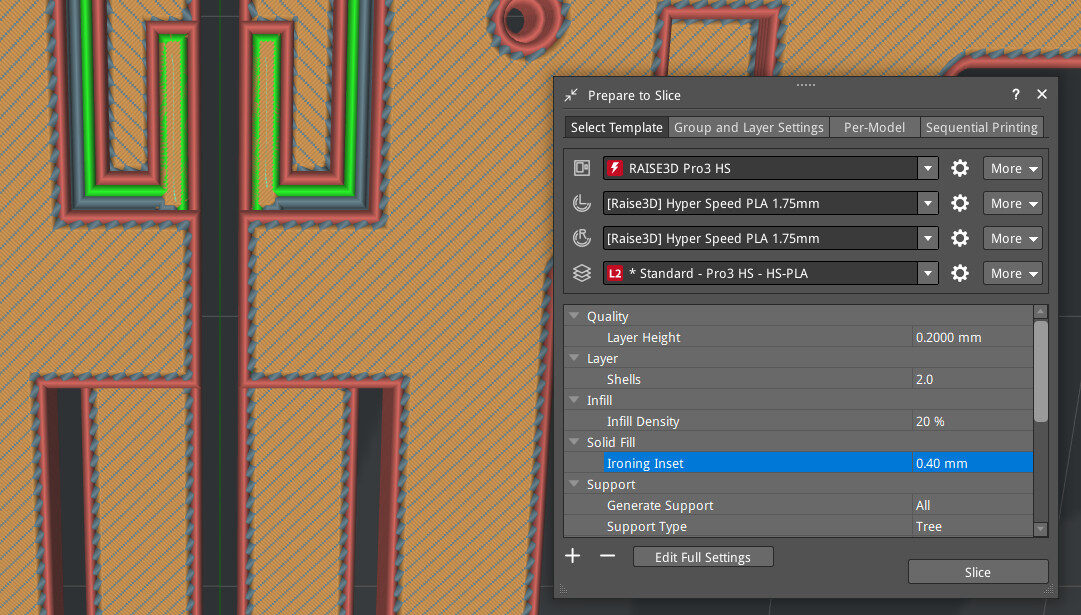
Task: Collapse the Quality settings group
Action: coord(574,316)
